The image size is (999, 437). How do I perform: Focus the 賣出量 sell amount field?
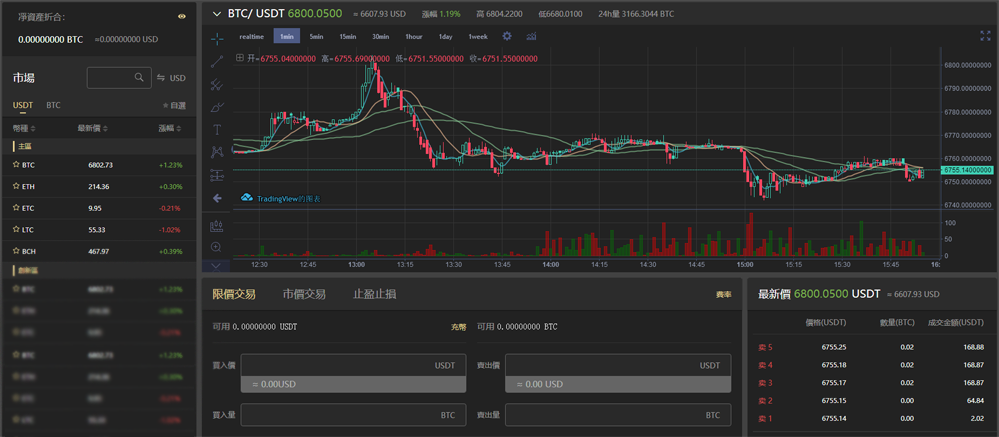(x=618, y=415)
